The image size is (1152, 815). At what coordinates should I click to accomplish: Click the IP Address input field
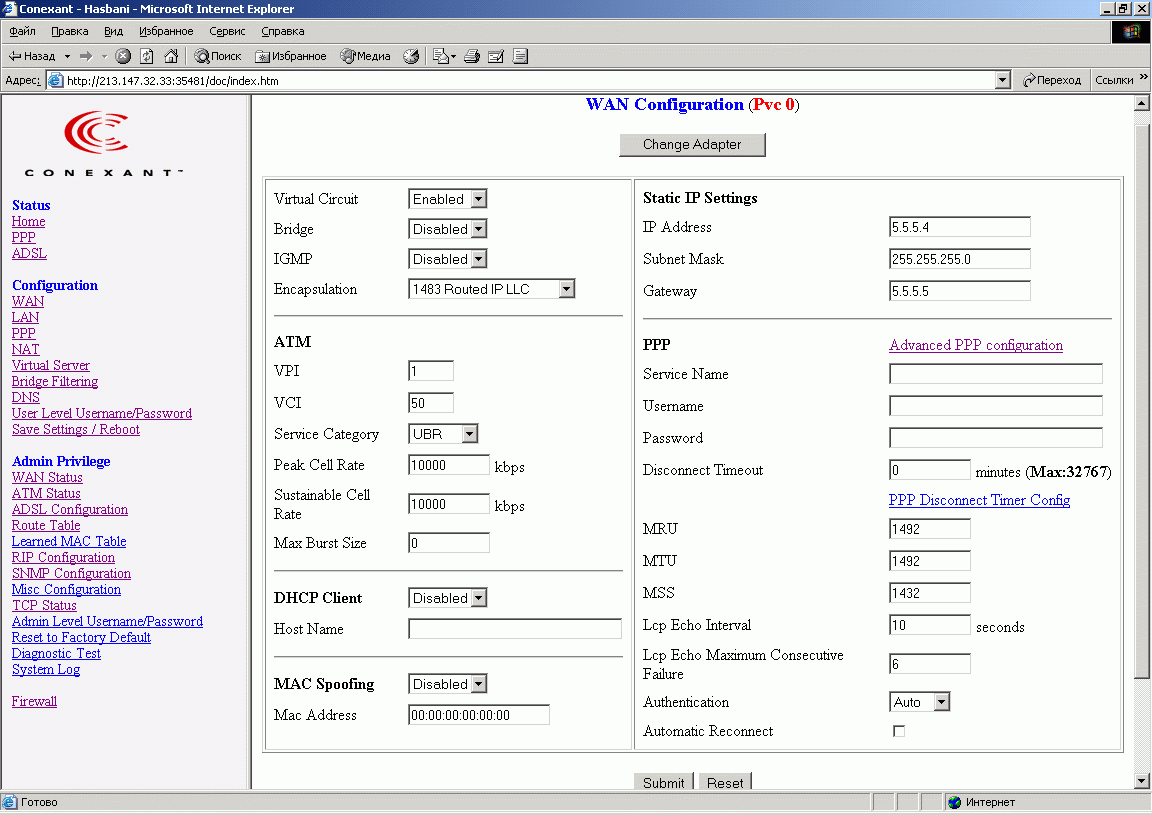tap(960, 226)
